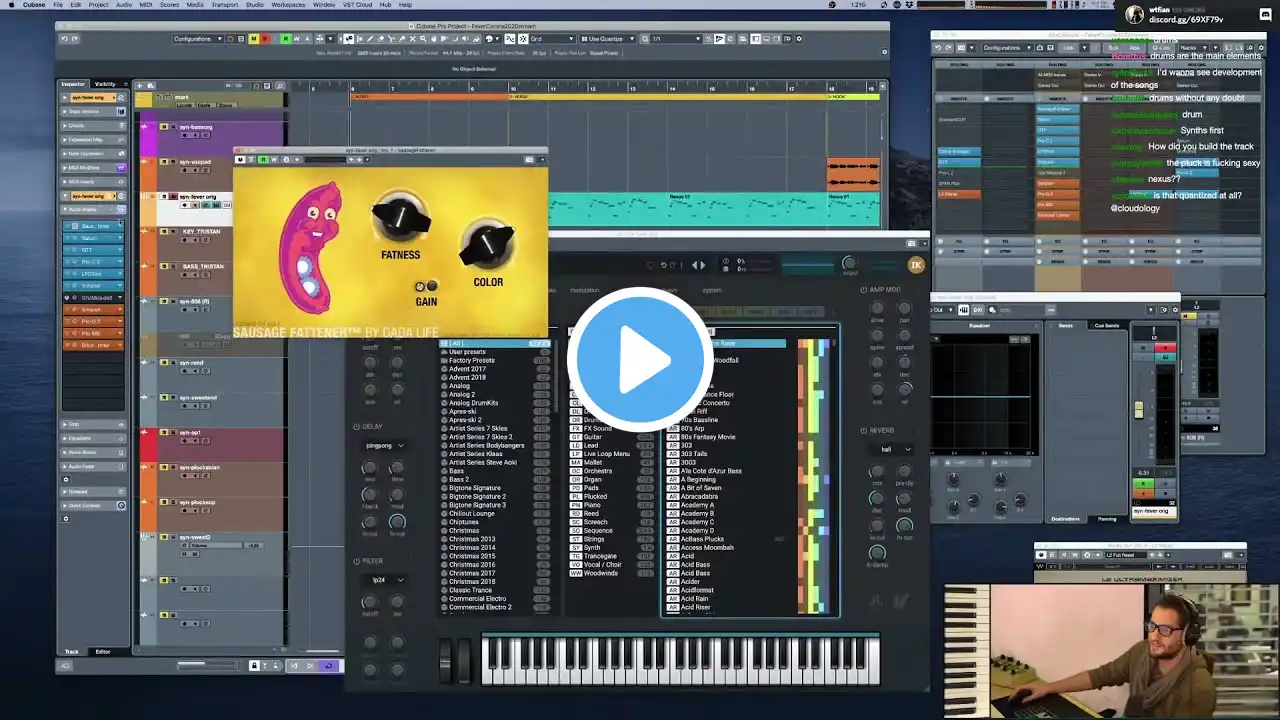The width and height of the screenshot is (1280, 720).
Task: Expand the MIDI Modifiers inspector section
Action: coord(94,168)
